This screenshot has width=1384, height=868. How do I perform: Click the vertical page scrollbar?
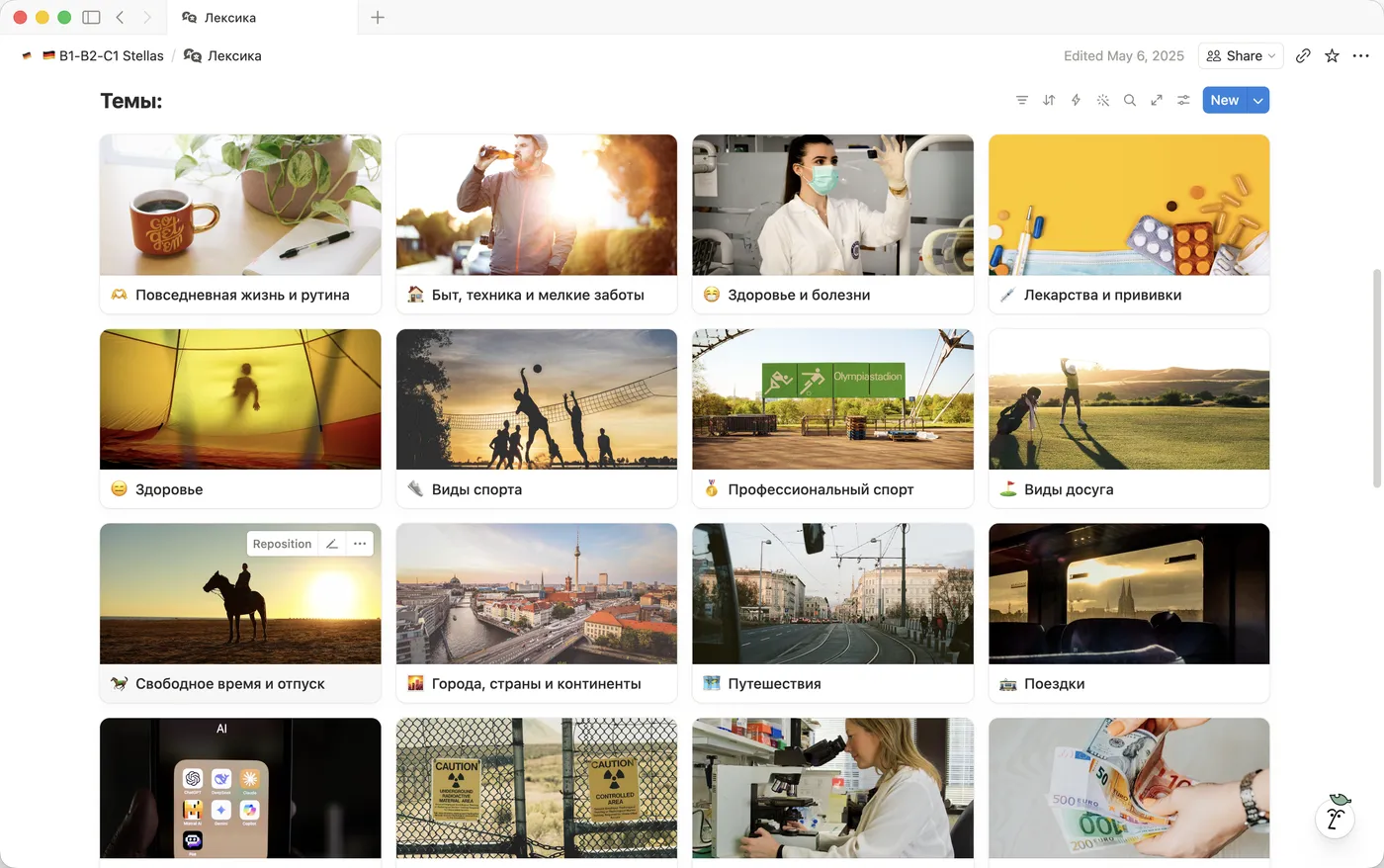click(x=1377, y=378)
